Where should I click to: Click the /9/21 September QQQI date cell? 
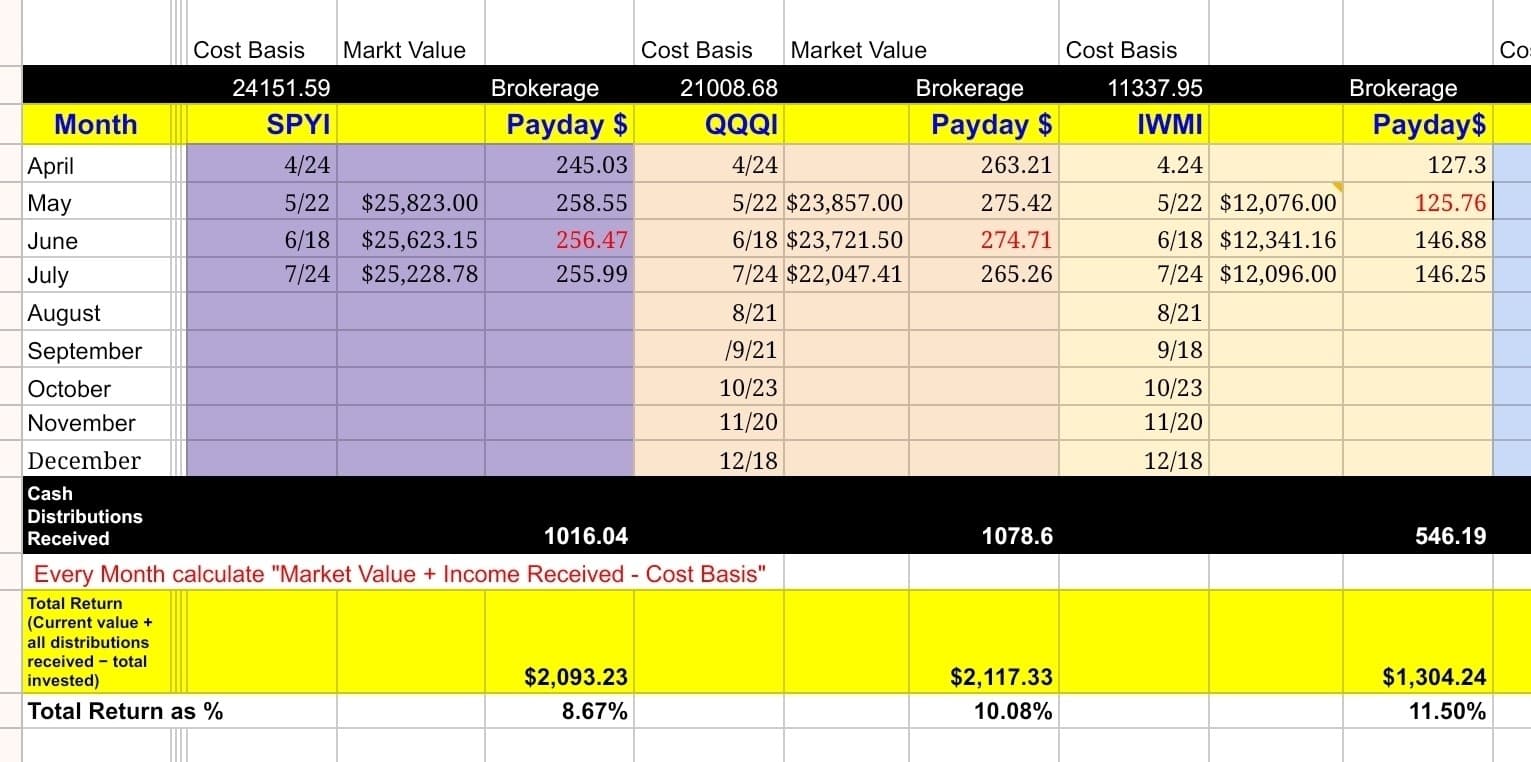coord(709,350)
